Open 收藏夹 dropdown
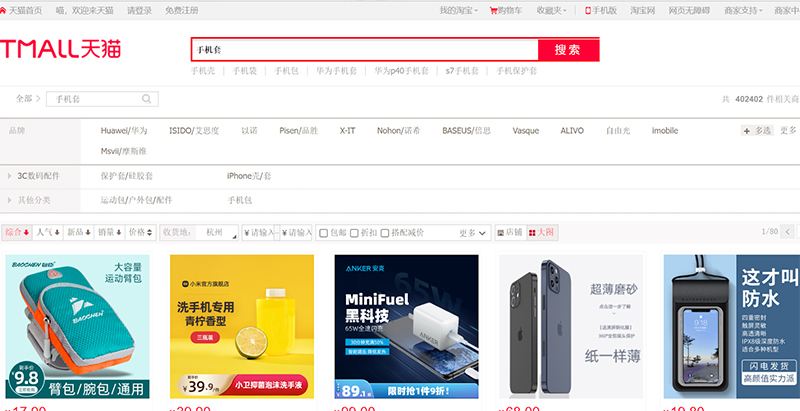This screenshot has width=800, height=411. coord(552,10)
